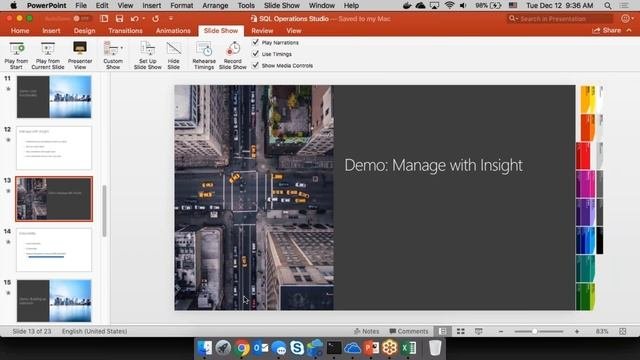Toggle Show Media Controls checkbox

click(x=256, y=65)
